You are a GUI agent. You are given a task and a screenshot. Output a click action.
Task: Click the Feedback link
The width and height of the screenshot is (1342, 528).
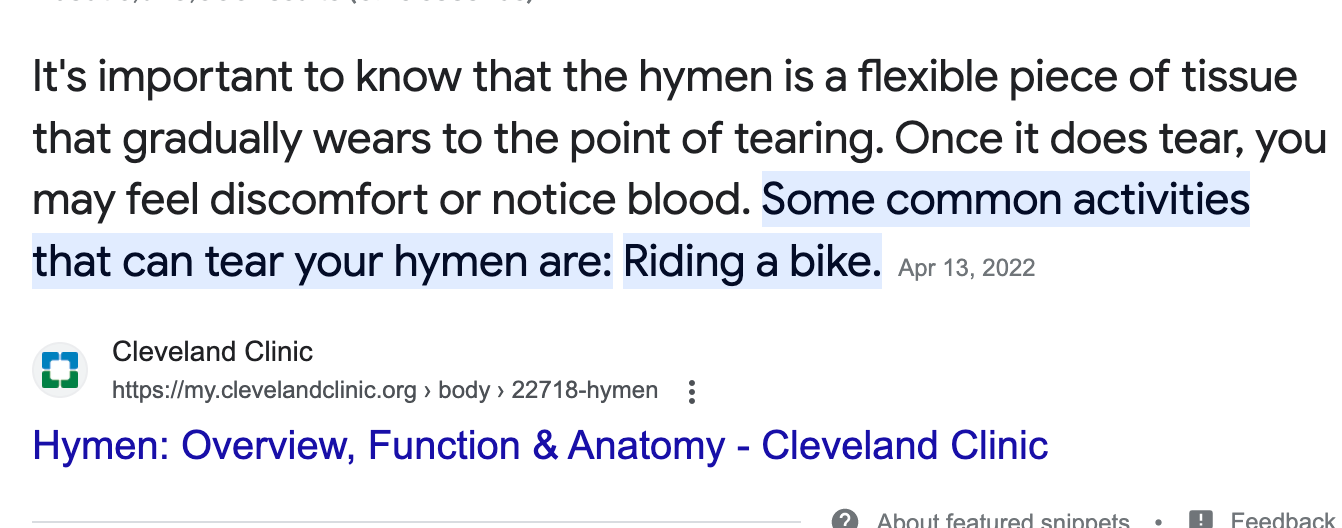[x=1282, y=520]
